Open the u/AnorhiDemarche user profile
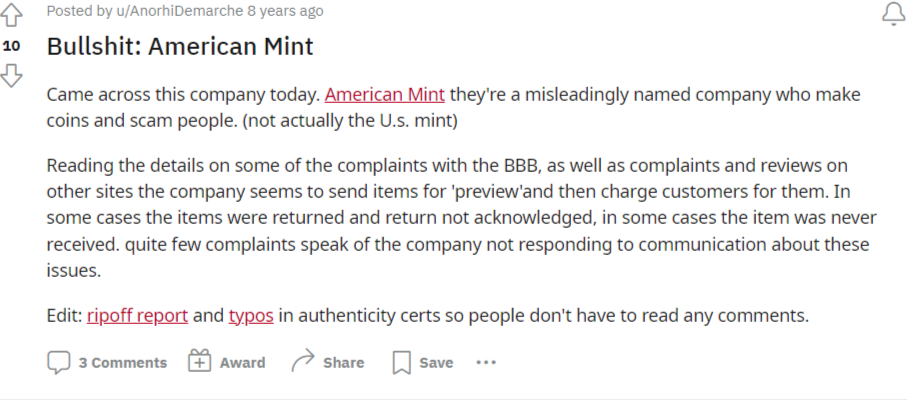Image resolution: width=907 pixels, height=400 pixels. click(x=178, y=11)
